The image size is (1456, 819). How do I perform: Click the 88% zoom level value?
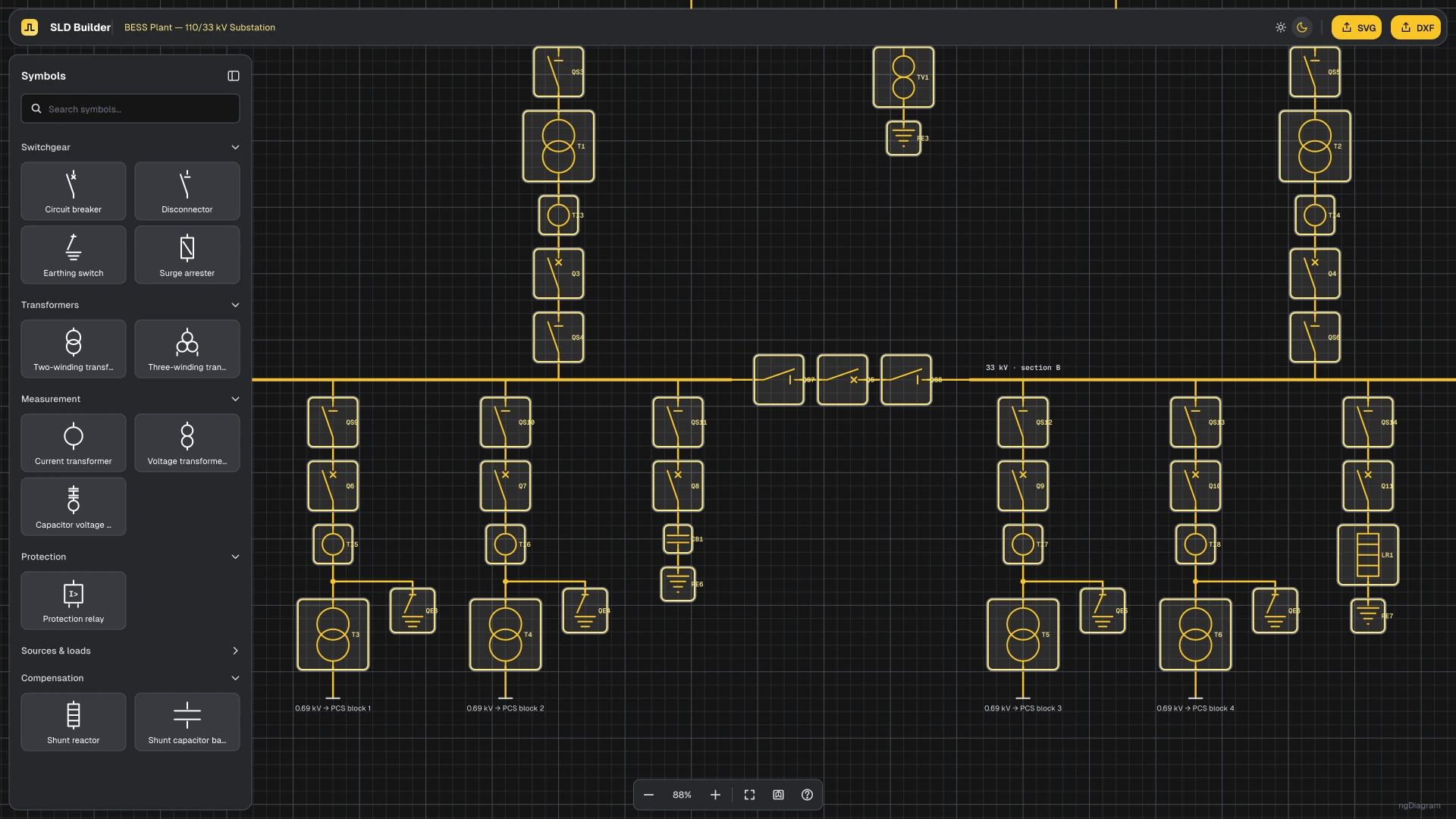pos(682,795)
